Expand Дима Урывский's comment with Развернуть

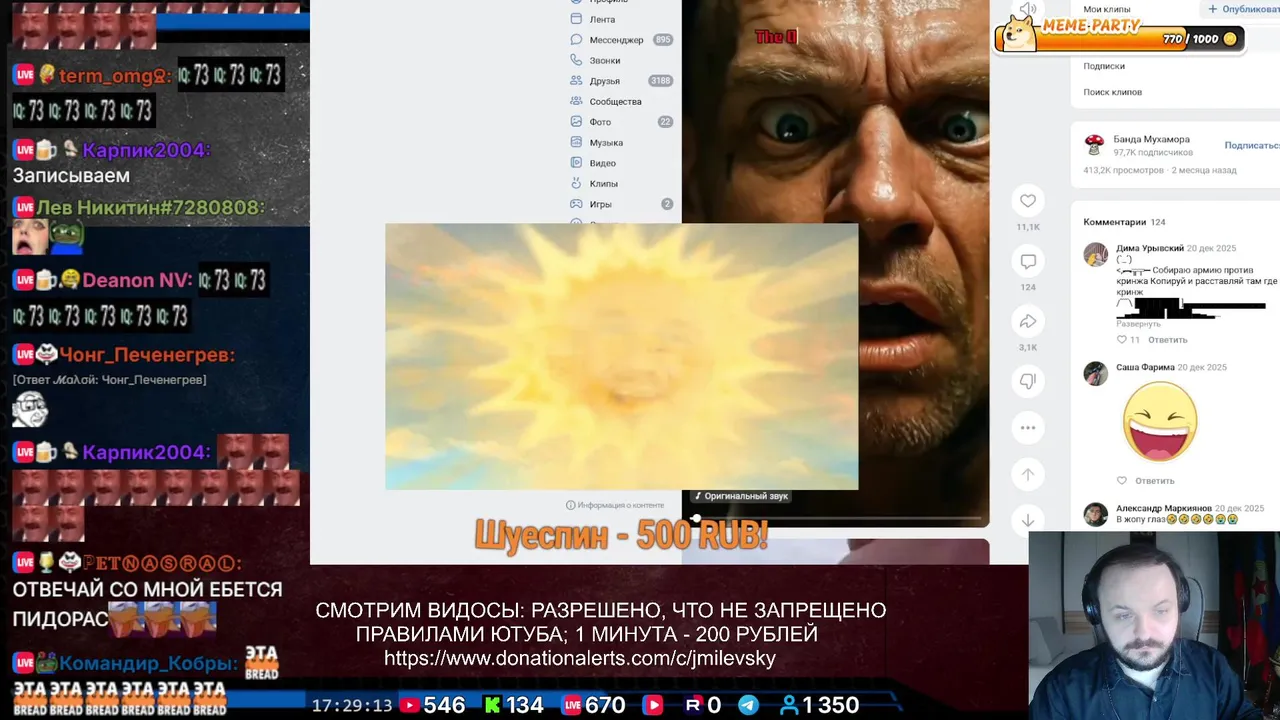point(1138,324)
